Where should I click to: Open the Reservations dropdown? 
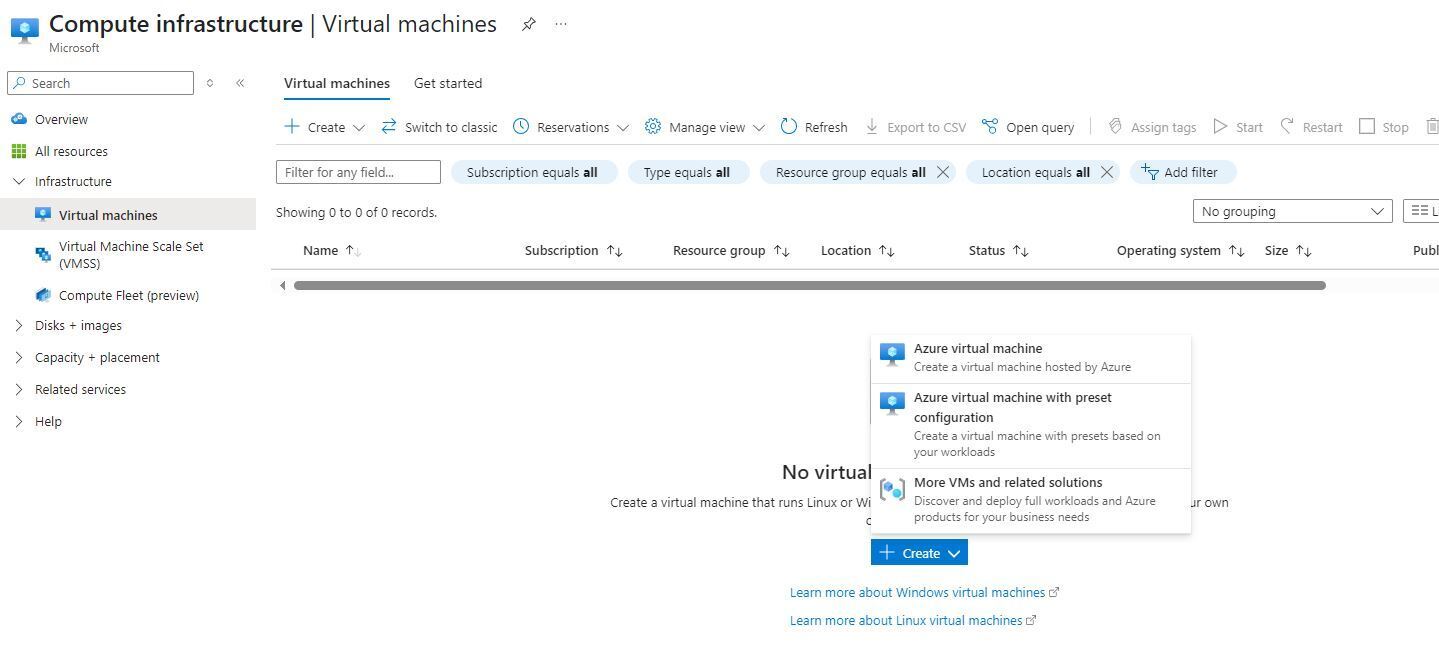click(571, 127)
